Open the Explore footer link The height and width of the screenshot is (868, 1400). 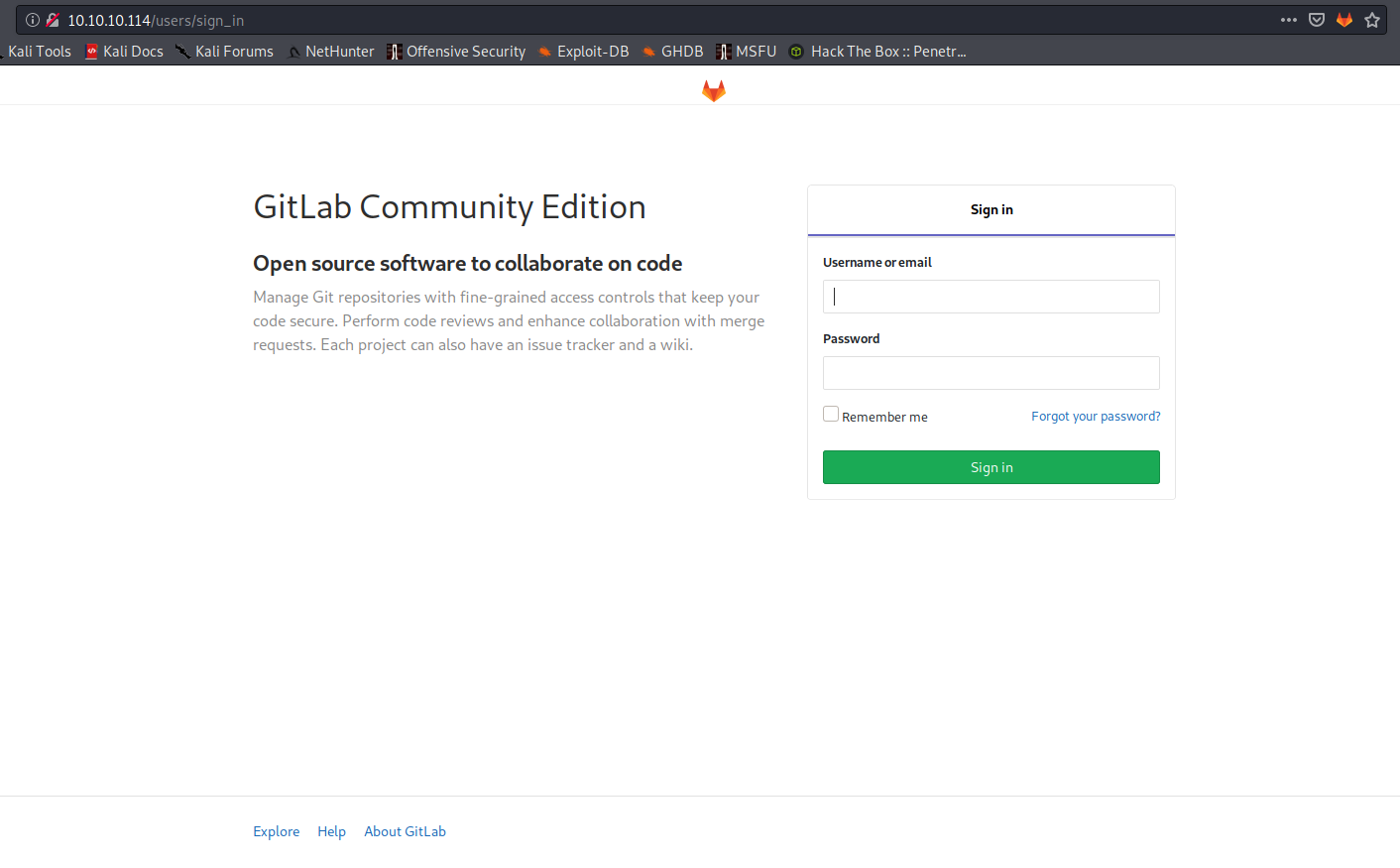click(277, 831)
